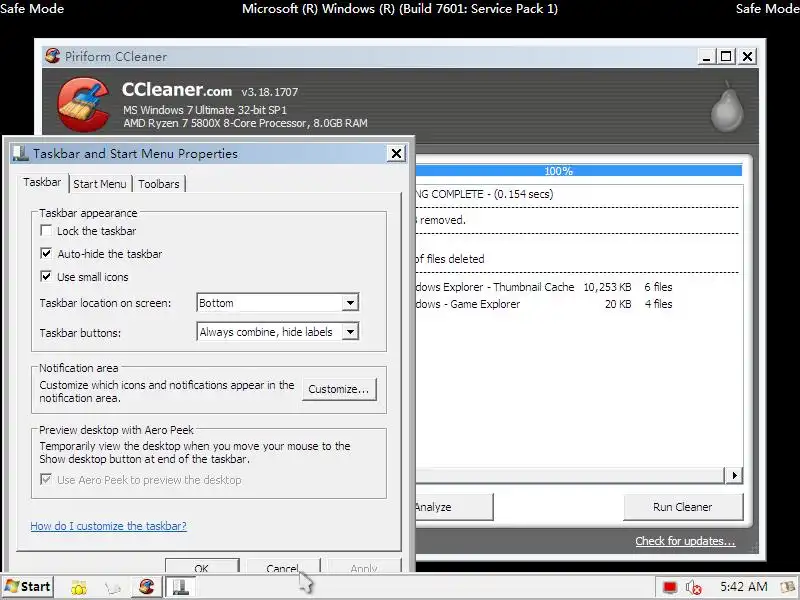The width and height of the screenshot is (800, 600).
Task: Select the Game Explorer result row
Action: tap(544, 304)
